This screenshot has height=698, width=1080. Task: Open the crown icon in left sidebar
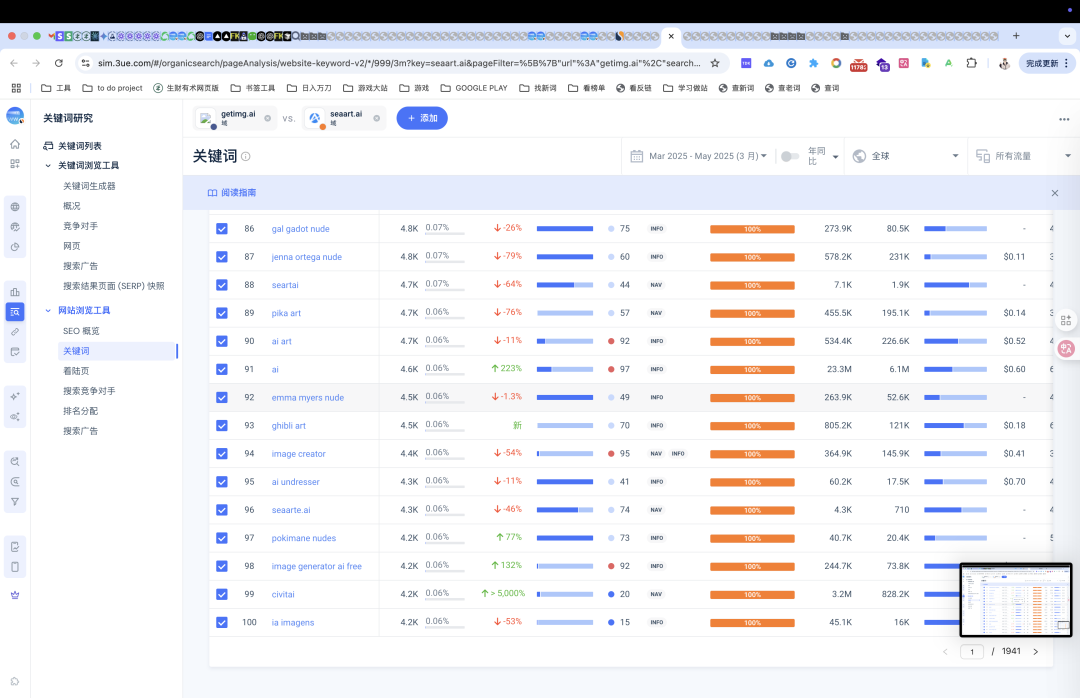(15, 595)
